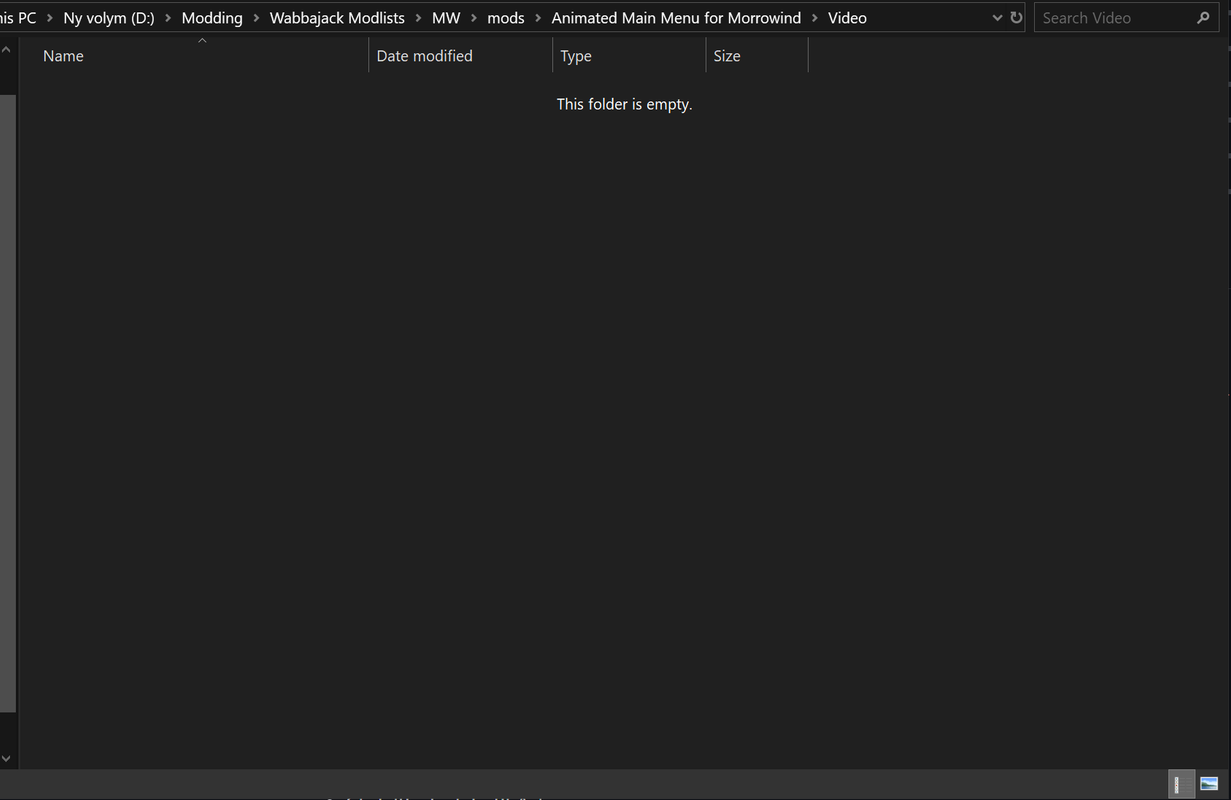Click 'This folder is empty.' text
This screenshot has height=800, width=1231.
click(624, 104)
